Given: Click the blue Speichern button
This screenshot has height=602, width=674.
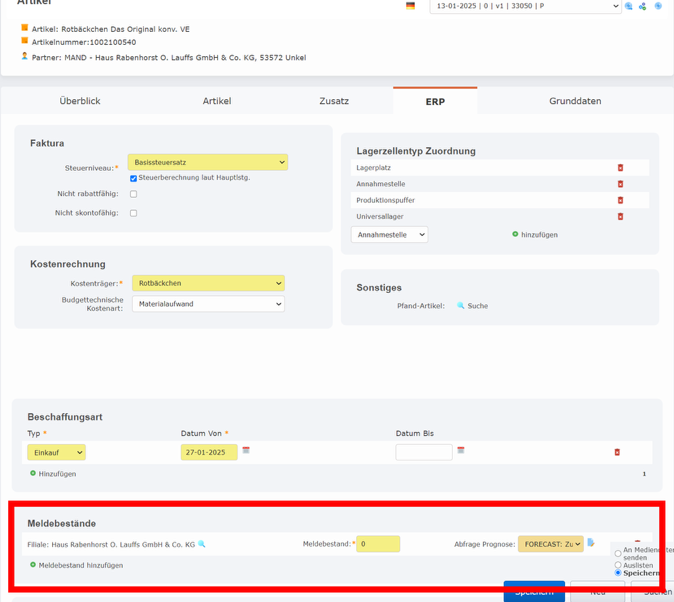Looking at the screenshot, I should 534,592.
